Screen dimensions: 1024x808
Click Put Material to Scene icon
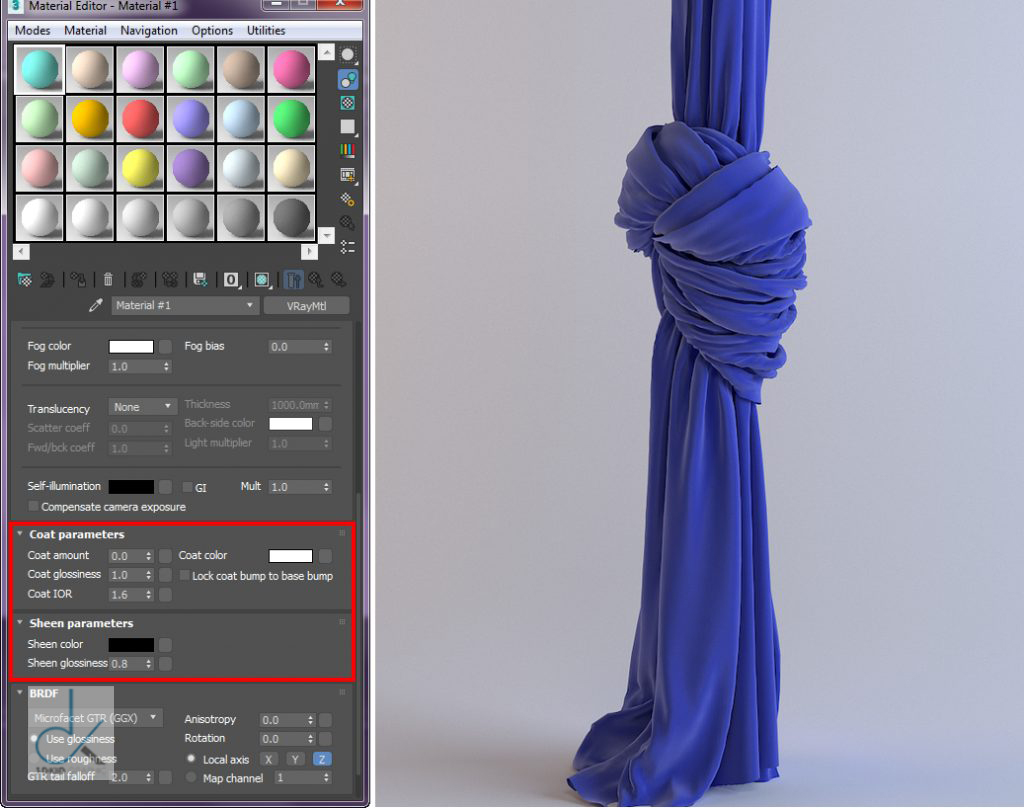point(47,280)
